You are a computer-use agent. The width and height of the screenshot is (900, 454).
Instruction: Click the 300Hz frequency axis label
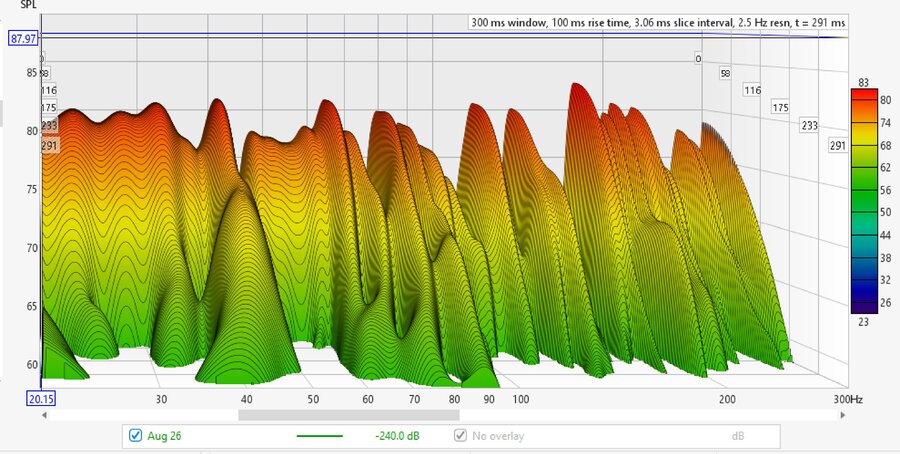coord(848,399)
